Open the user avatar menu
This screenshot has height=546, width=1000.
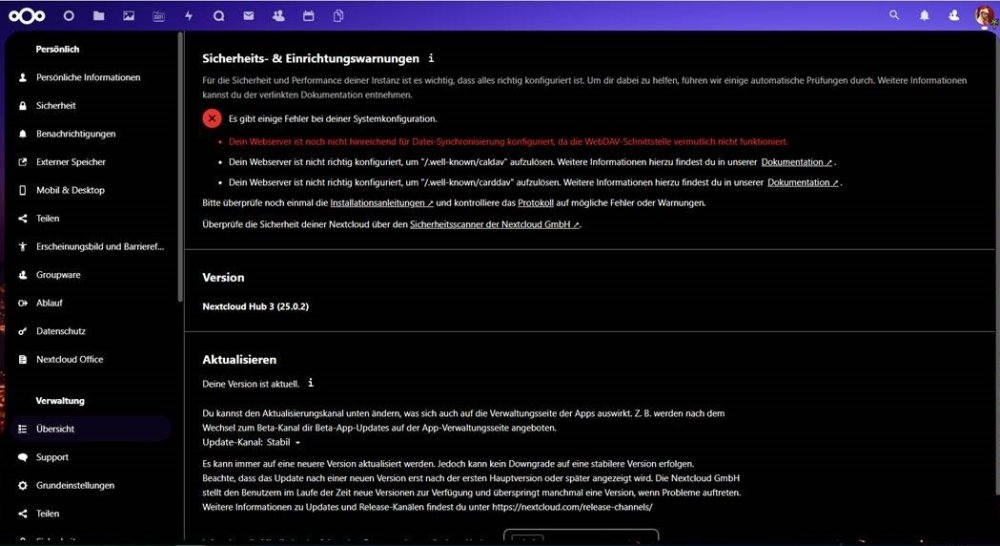pyautogui.click(x=985, y=15)
